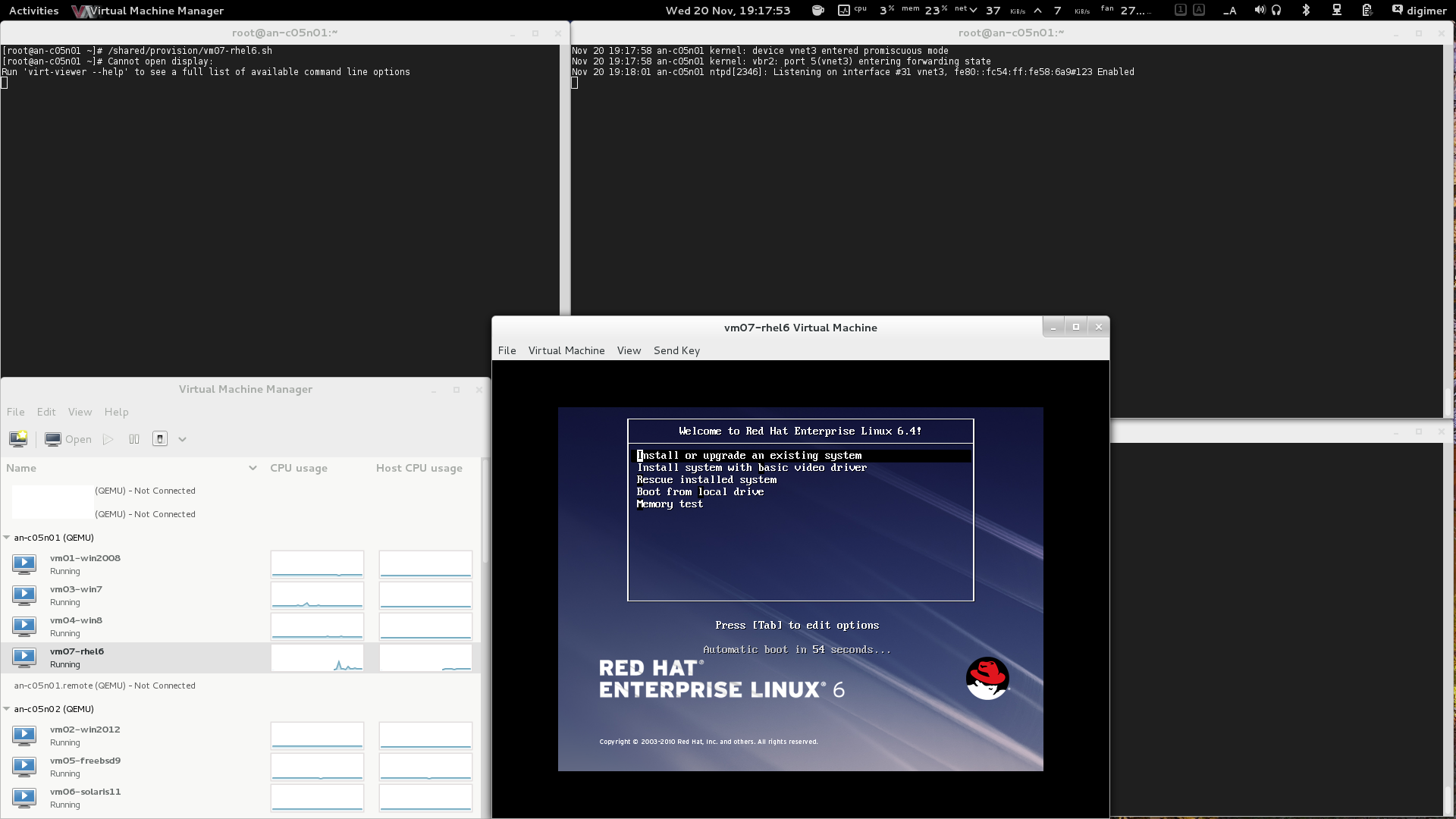The image size is (1456, 819).
Task: Click the Create new virtual machine icon
Action: (18, 439)
